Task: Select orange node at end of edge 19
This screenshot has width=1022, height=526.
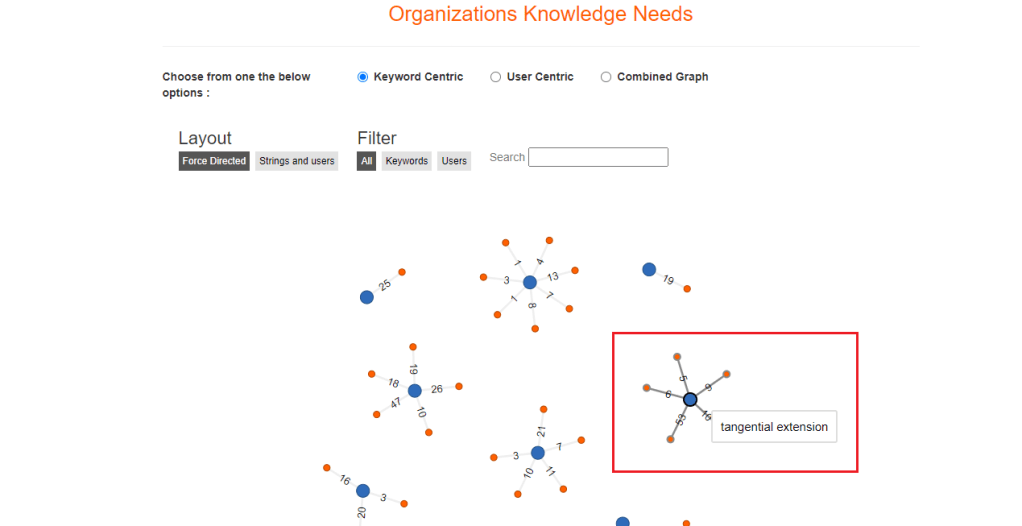Action: (x=687, y=289)
